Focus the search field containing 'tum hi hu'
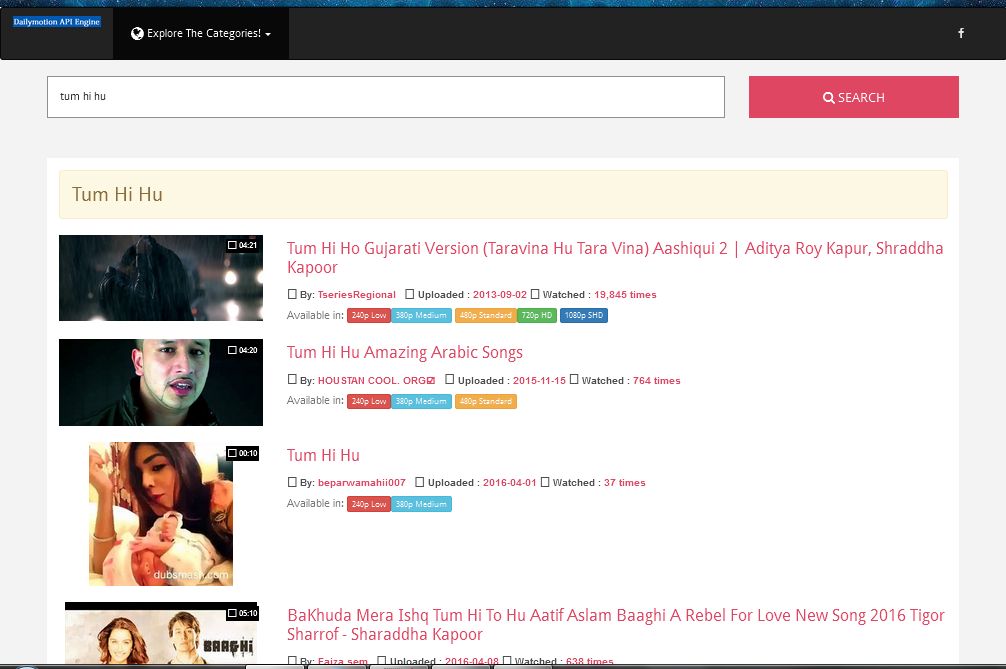 coord(385,97)
